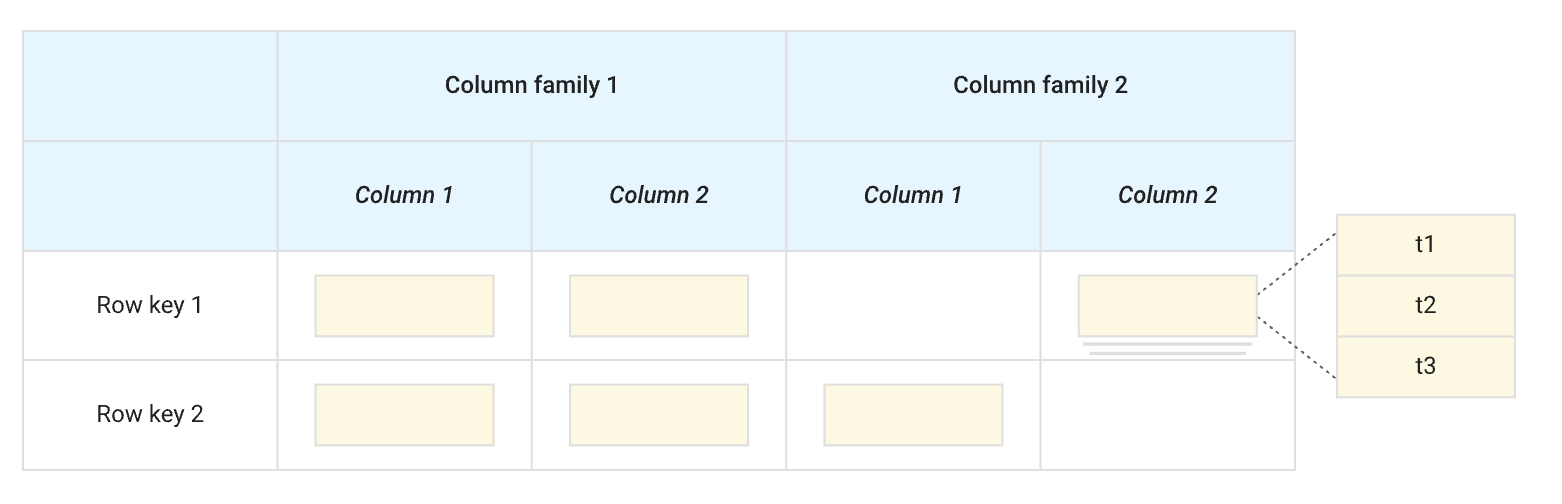
Task: Click the Row key 1 label
Action: coord(149,305)
